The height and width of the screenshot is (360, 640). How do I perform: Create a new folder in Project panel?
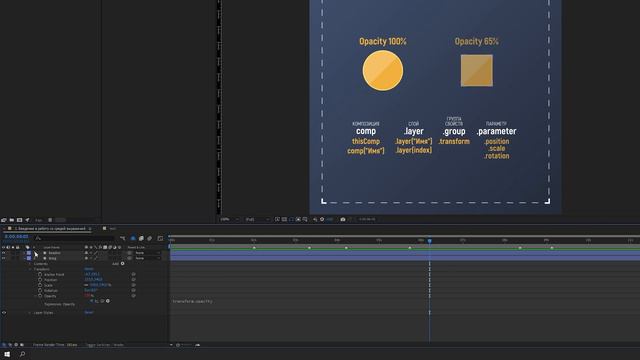(x=11, y=220)
